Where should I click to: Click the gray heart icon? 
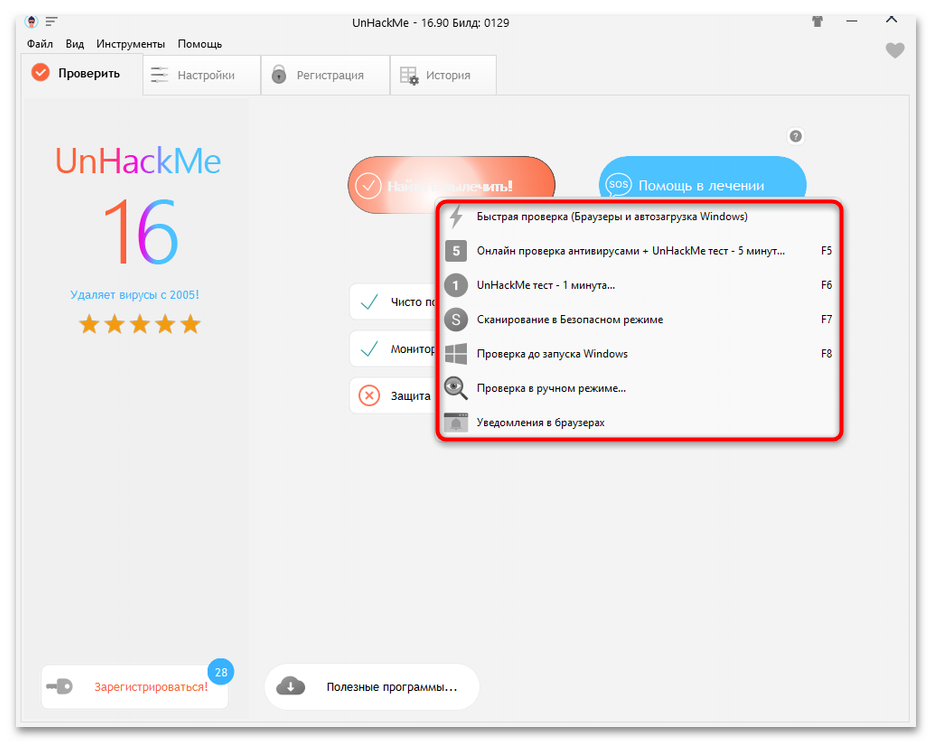[895, 51]
